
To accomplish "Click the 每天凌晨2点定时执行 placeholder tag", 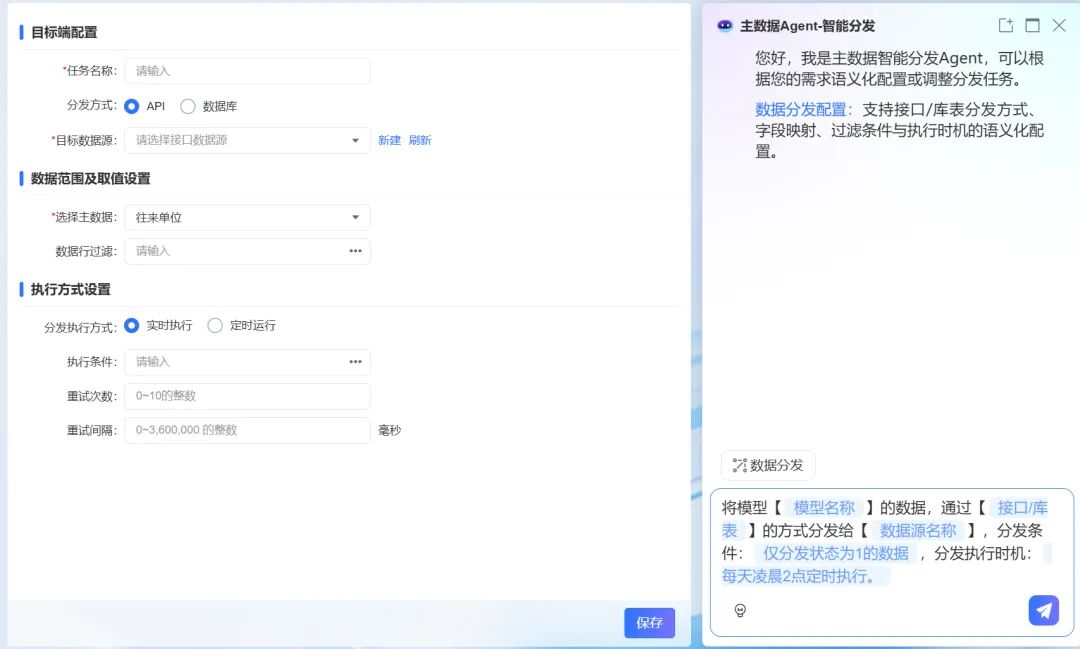I will [805, 576].
